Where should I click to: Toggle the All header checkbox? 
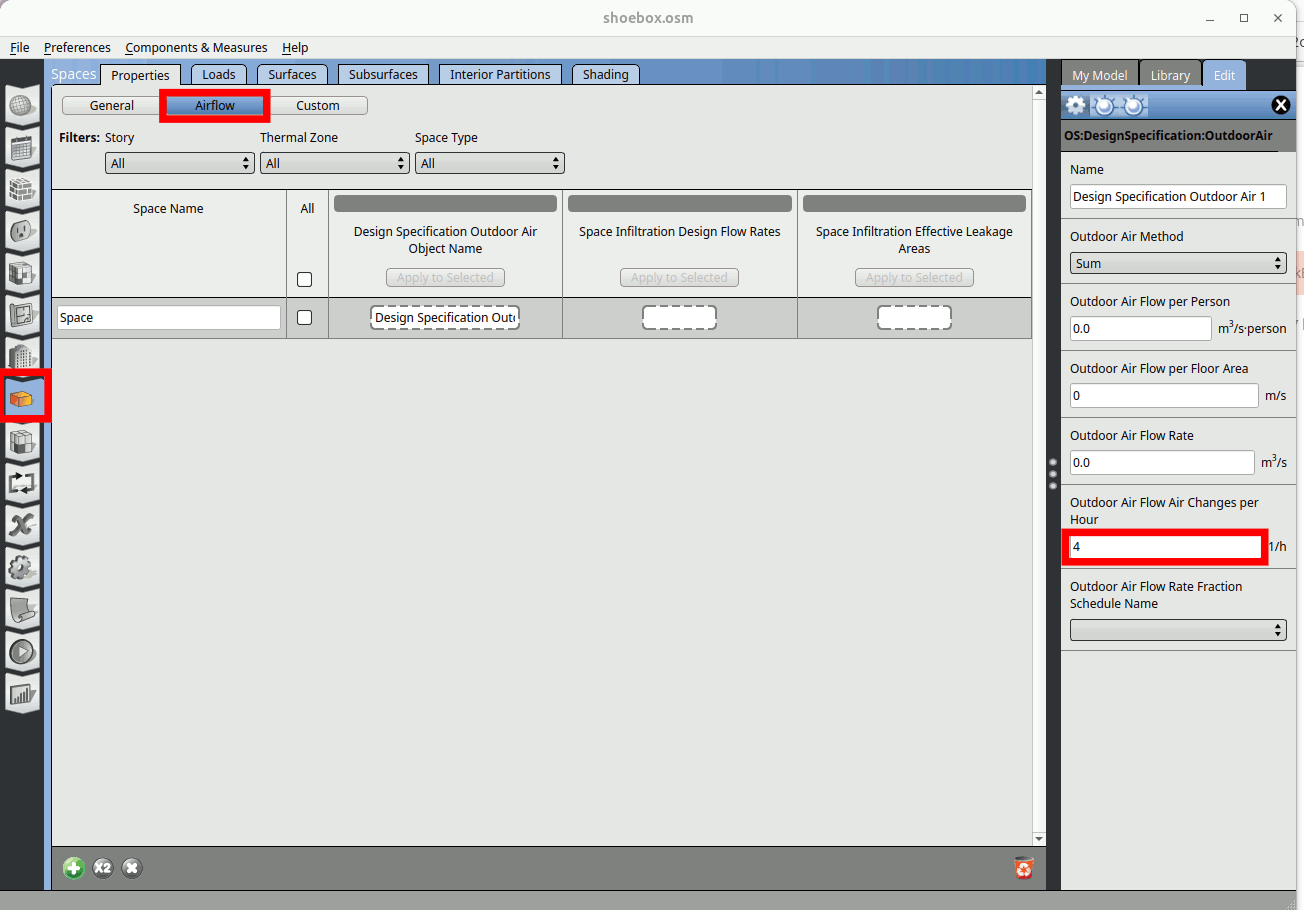pyautogui.click(x=305, y=280)
